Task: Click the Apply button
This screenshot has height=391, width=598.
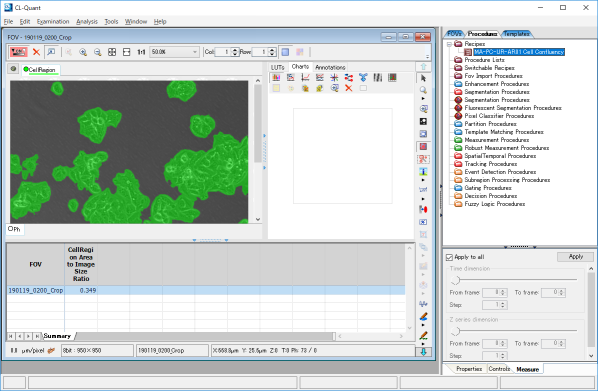Action: click(575, 257)
